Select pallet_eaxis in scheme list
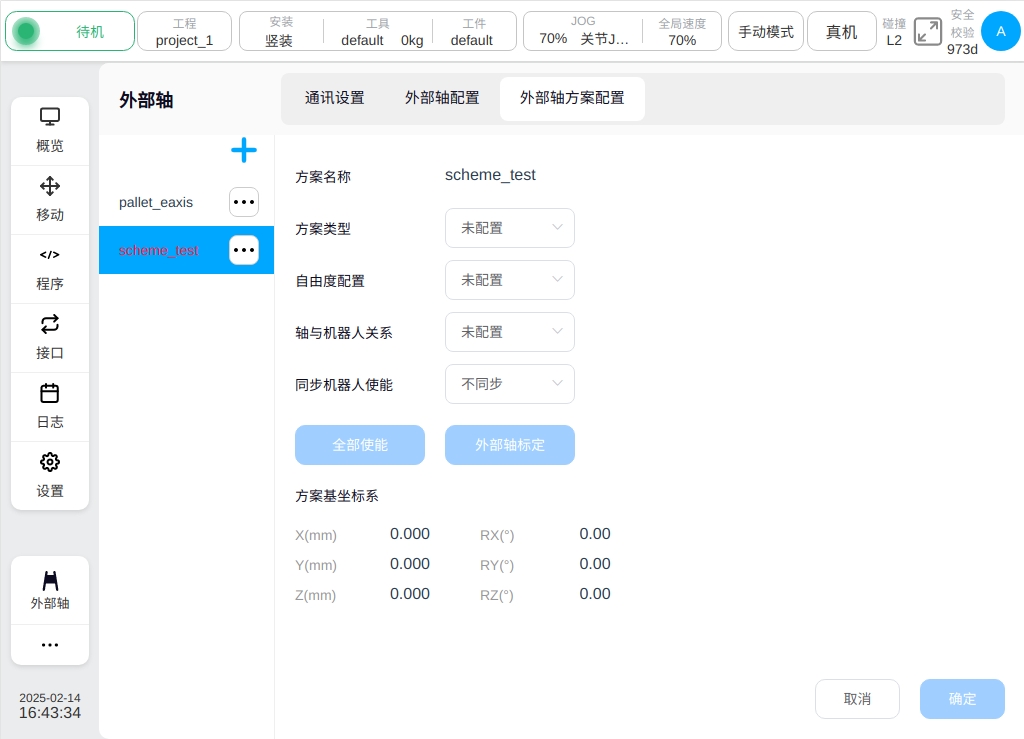This screenshot has height=739, width=1024. pyautogui.click(x=156, y=202)
